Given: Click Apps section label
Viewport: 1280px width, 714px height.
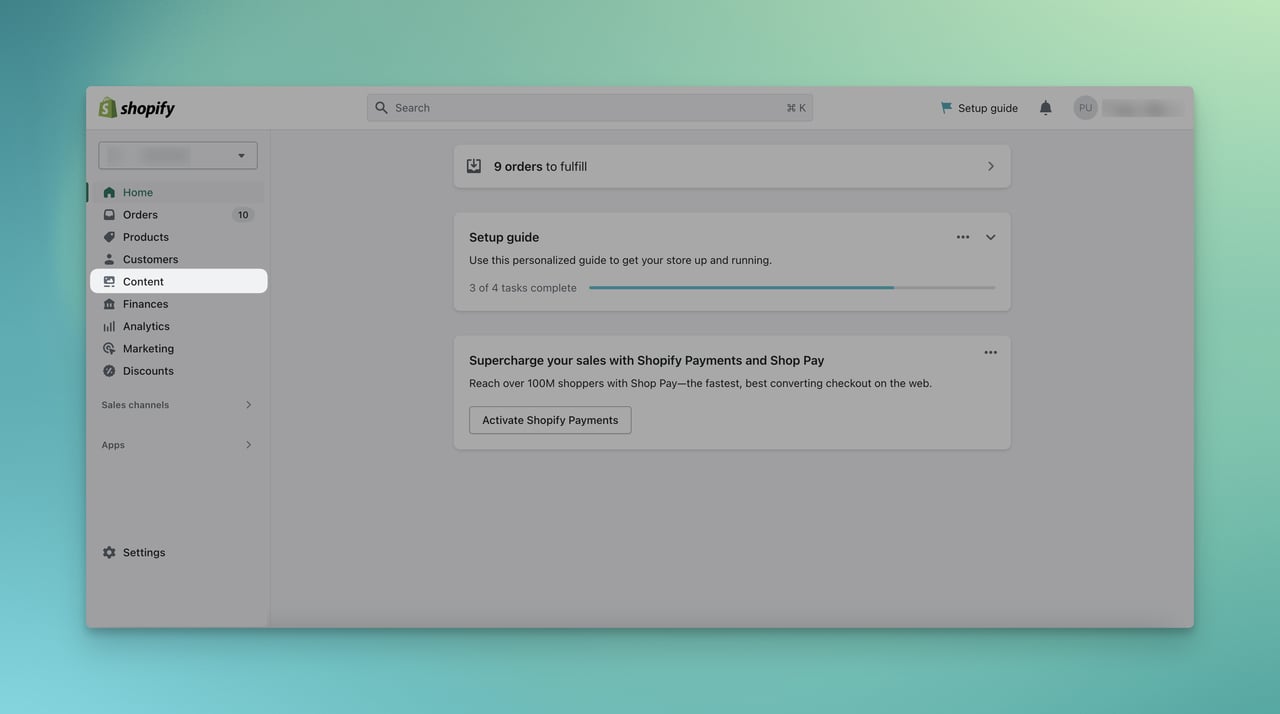Looking at the screenshot, I should tap(113, 445).
